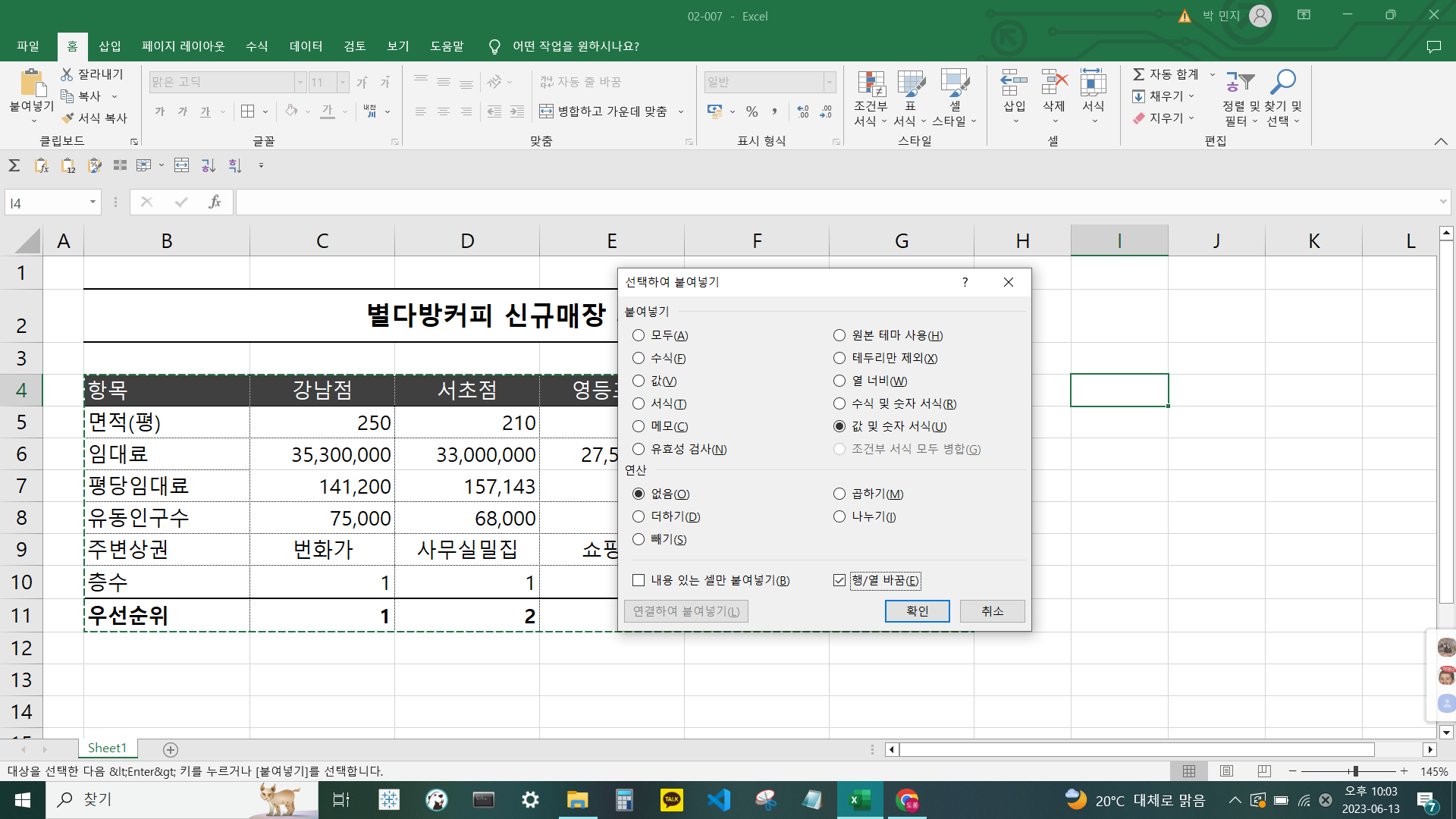Image resolution: width=1456 pixels, height=819 pixels.
Task: Switch to the 수식 ribbon tab
Action: point(257,46)
